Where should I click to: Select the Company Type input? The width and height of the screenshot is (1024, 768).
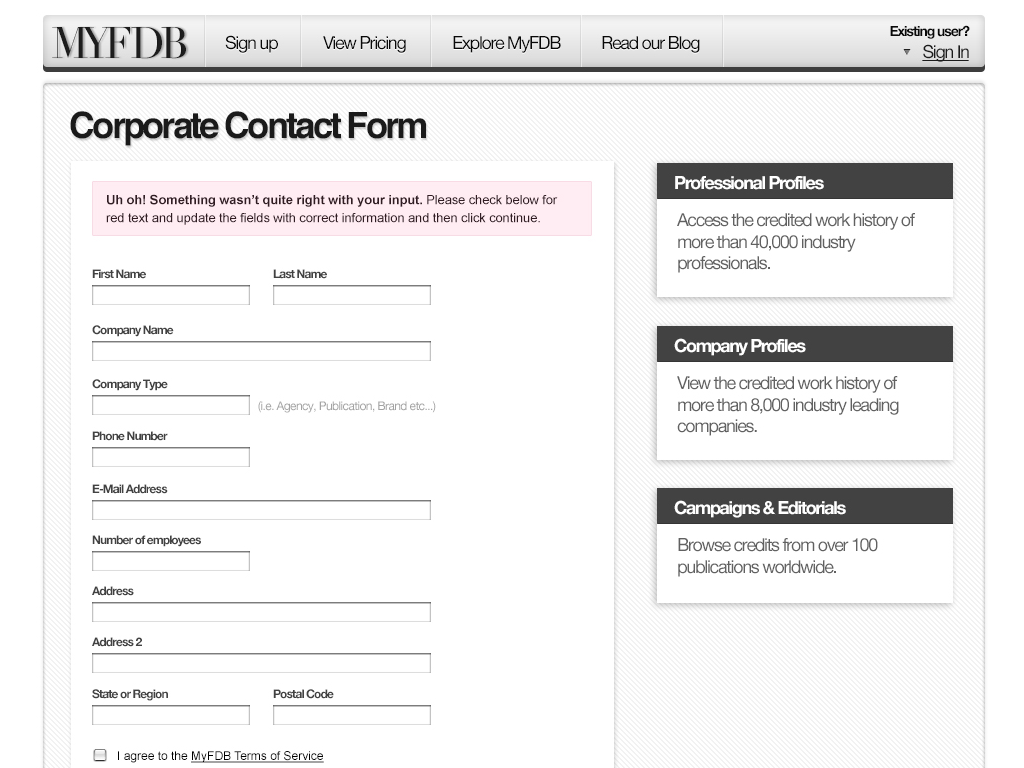point(171,405)
